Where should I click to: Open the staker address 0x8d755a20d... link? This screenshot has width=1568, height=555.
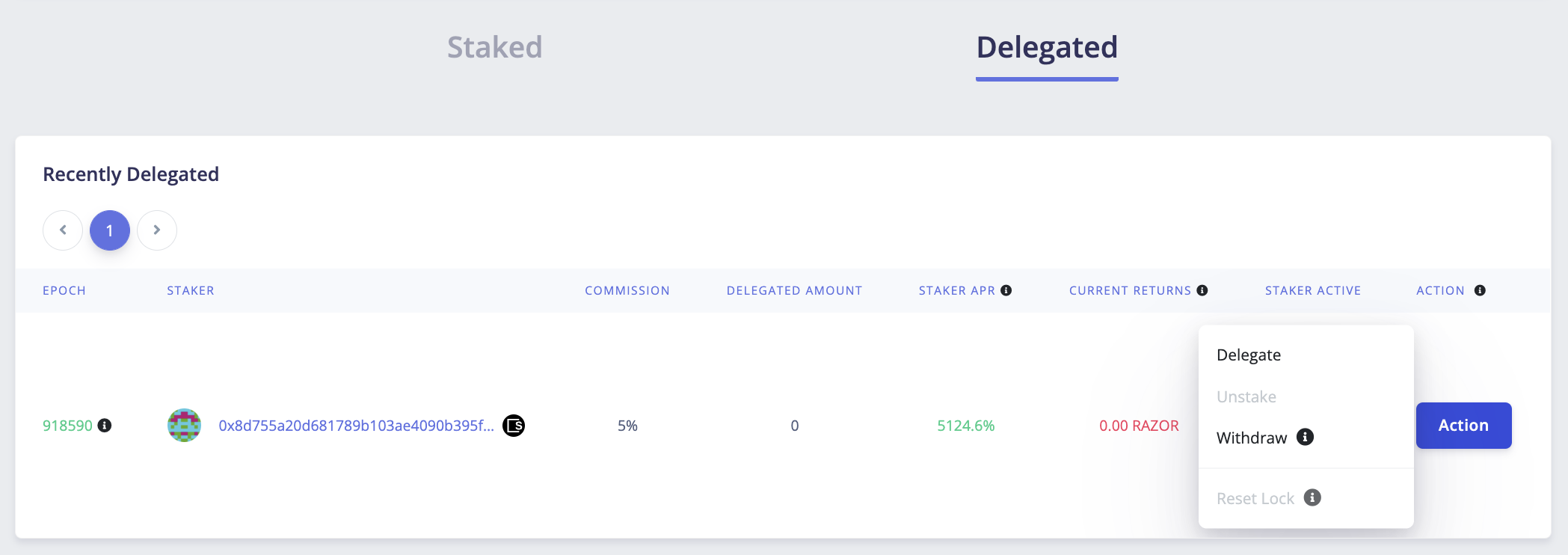tap(356, 426)
